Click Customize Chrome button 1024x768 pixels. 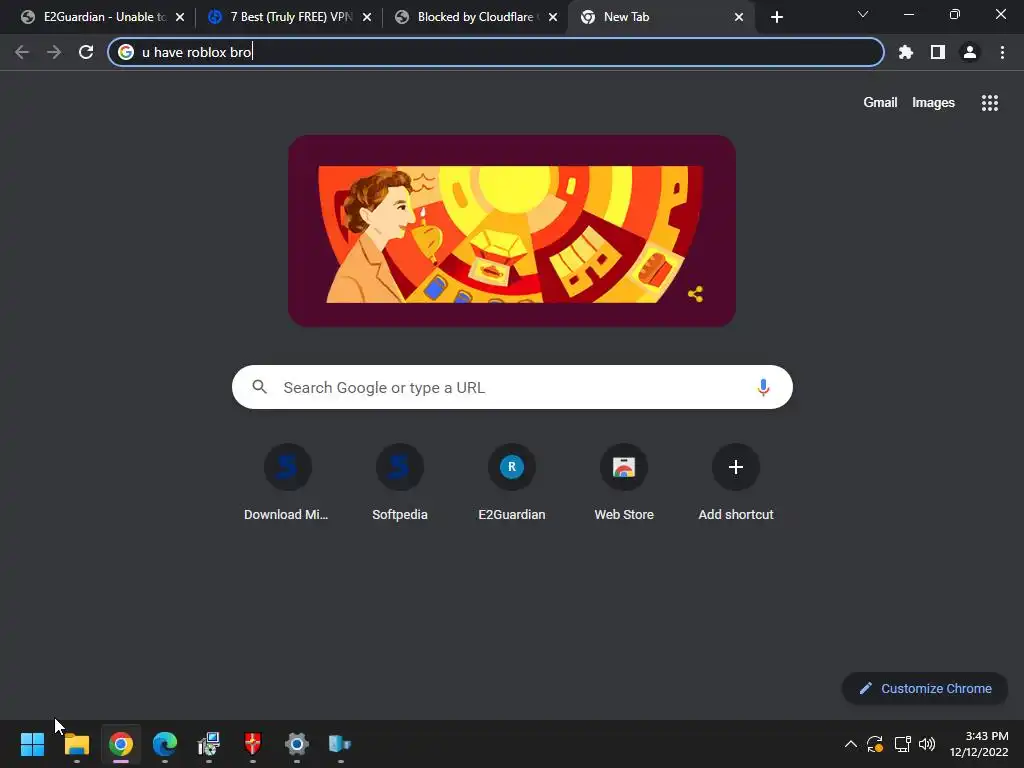click(x=925, y=688)
